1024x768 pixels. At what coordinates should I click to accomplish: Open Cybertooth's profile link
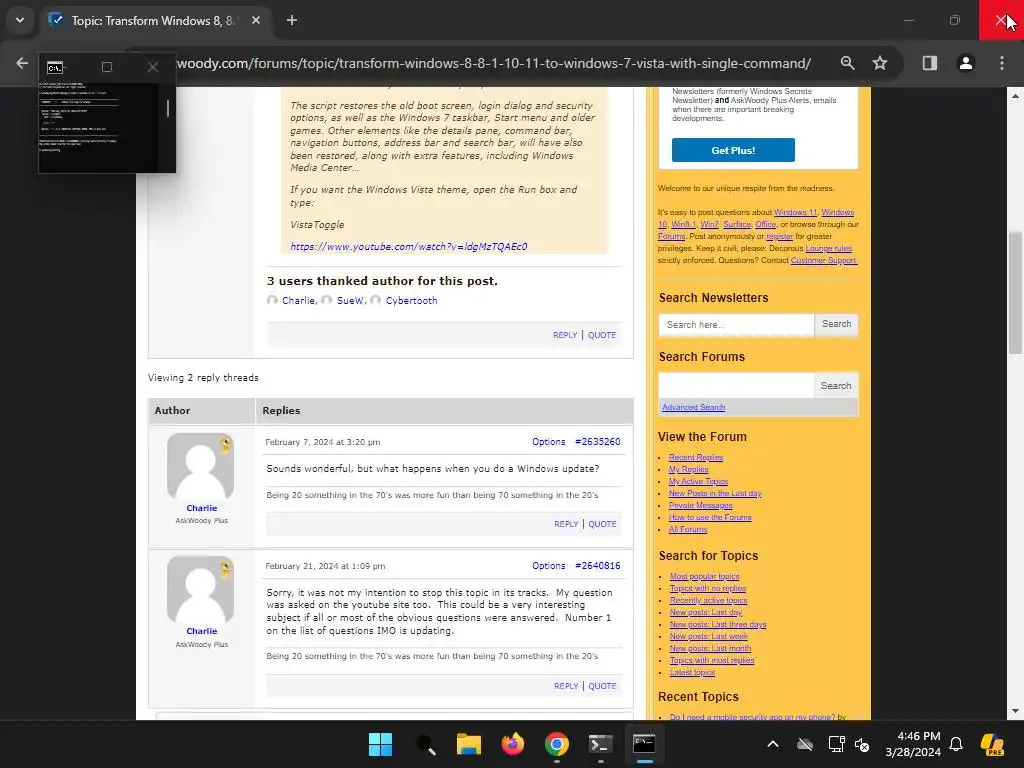(411, 300)
